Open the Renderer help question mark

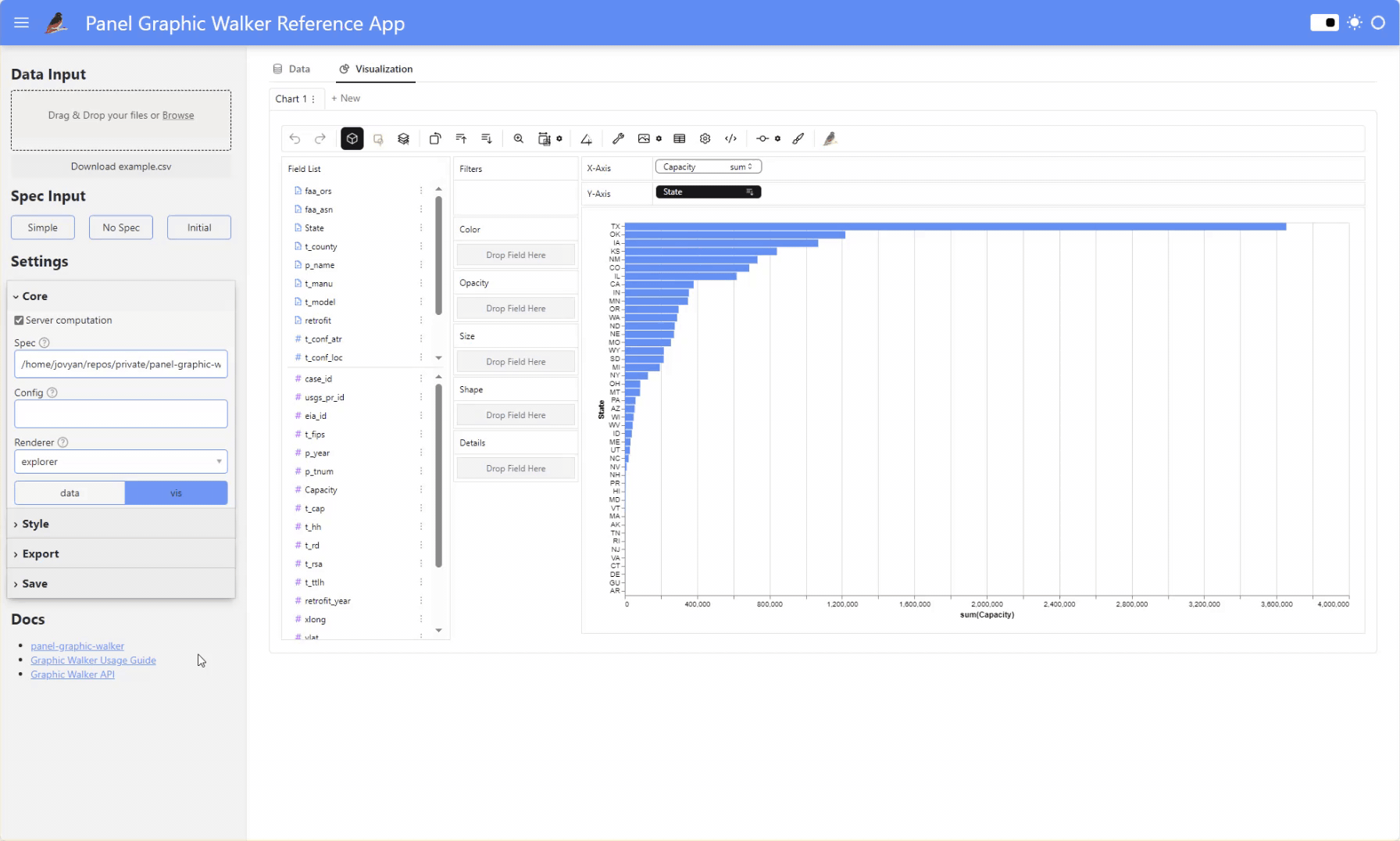(63, 442)
